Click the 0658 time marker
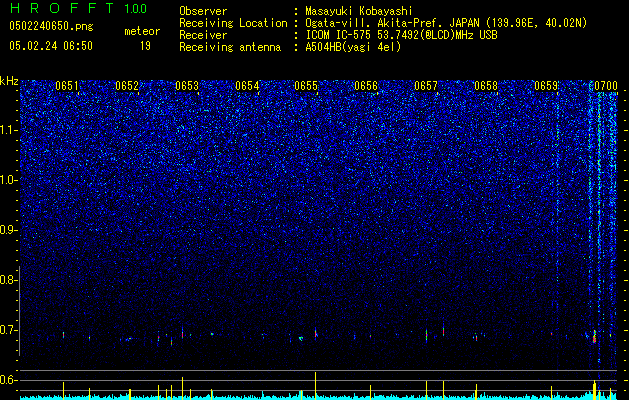629x400 pixels. click(486, 86)
